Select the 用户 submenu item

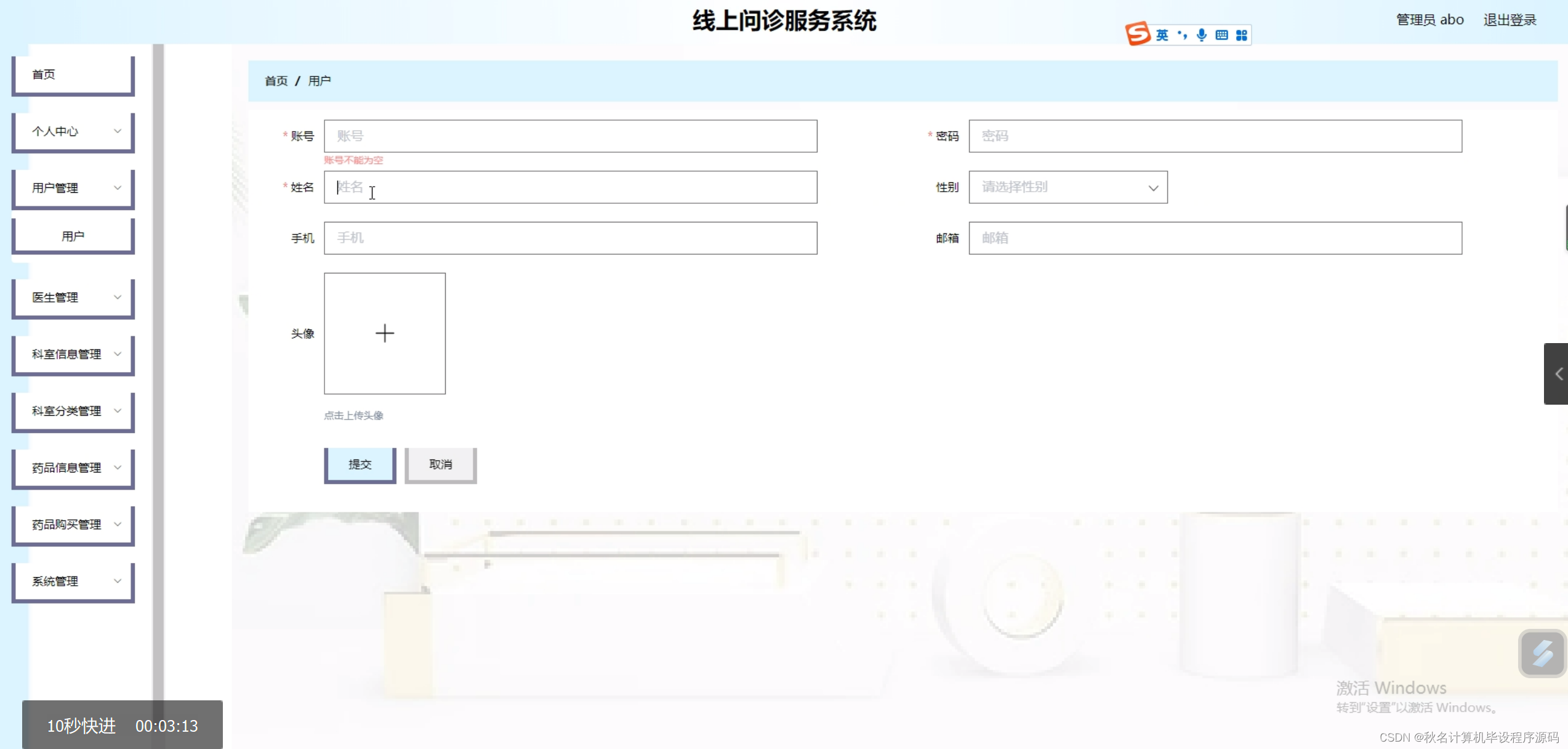(x=73, y=236)
